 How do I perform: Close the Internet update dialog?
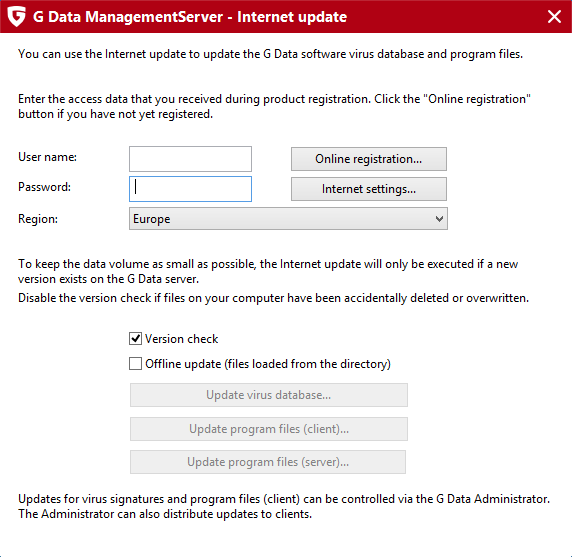[554, 16]
